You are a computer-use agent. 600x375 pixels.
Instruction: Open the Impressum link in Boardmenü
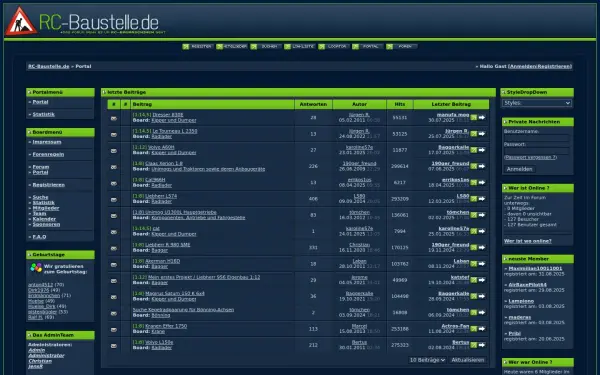click(47, 142)
